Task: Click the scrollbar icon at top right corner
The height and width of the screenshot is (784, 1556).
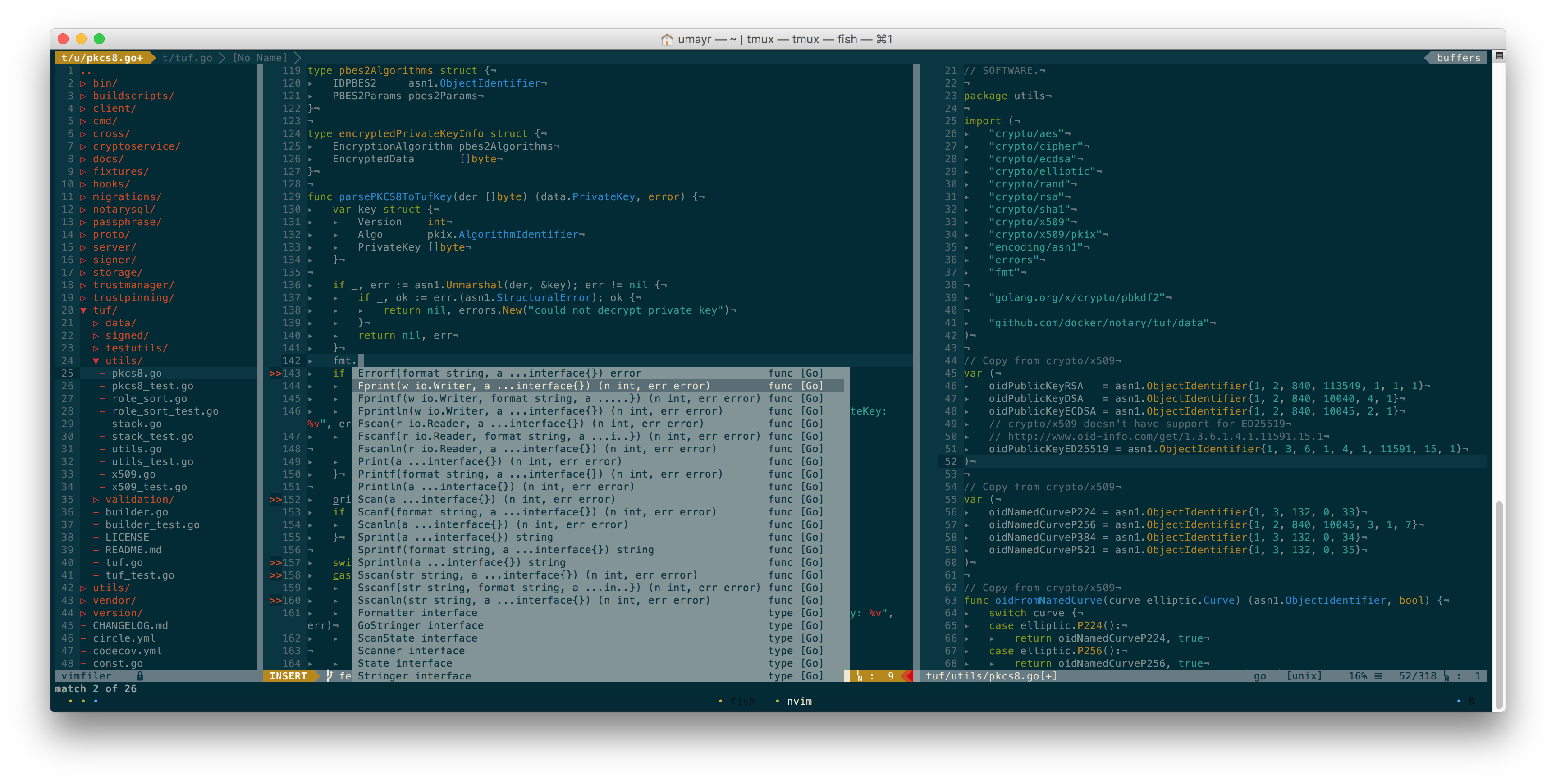Action: click(1499, 56)
